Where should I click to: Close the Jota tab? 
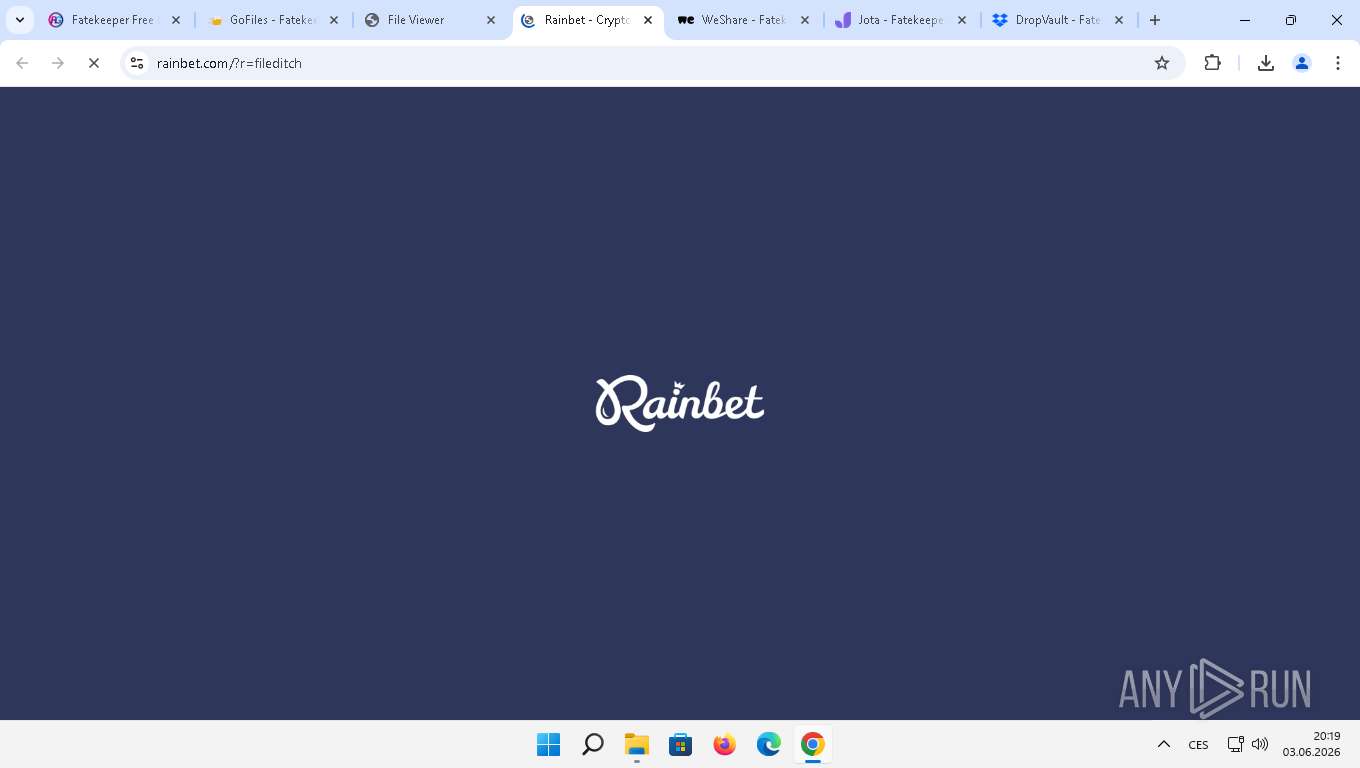pyautogui.click(x=962, y=20)
